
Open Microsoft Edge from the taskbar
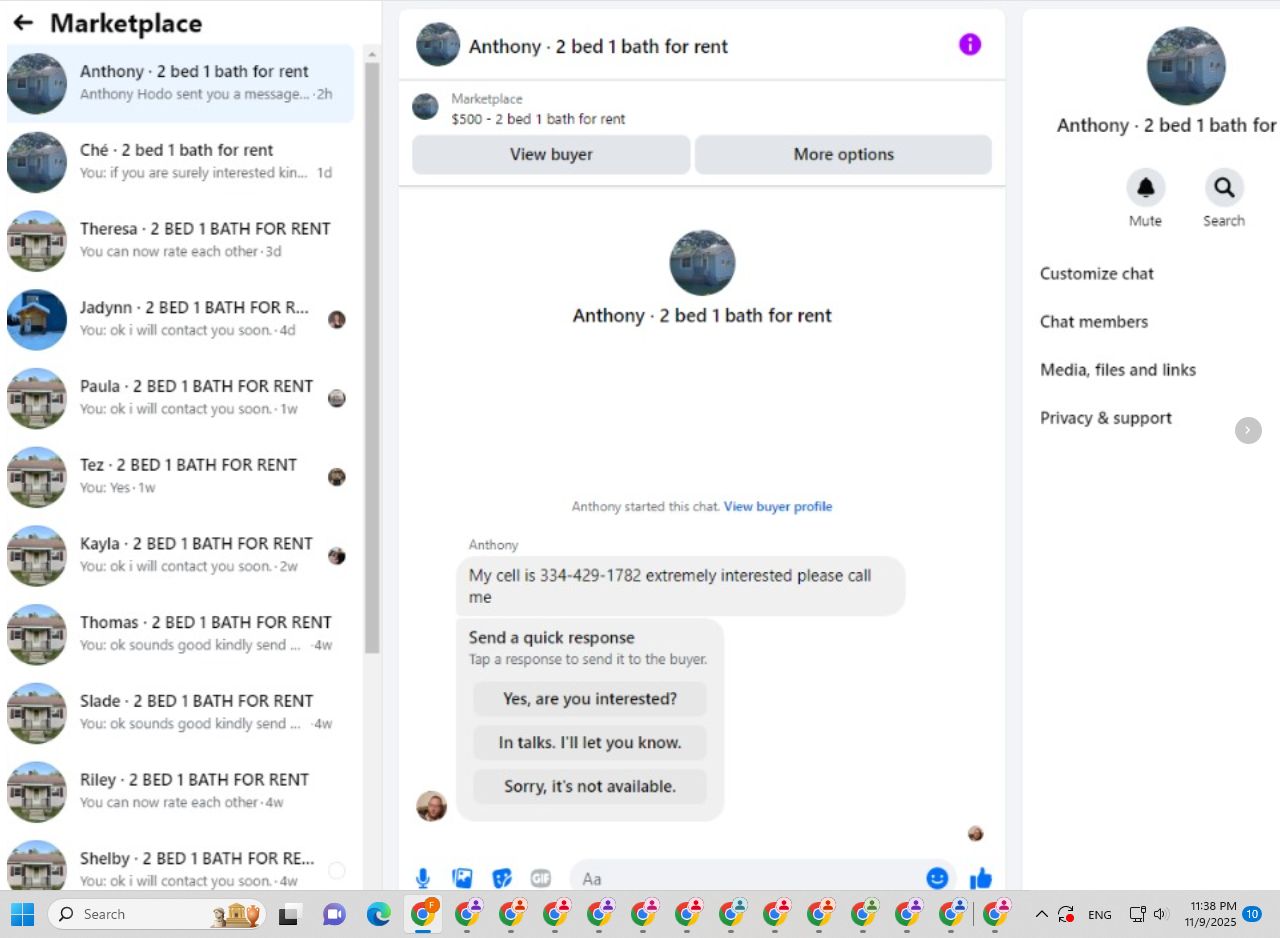tap(378, 914)
